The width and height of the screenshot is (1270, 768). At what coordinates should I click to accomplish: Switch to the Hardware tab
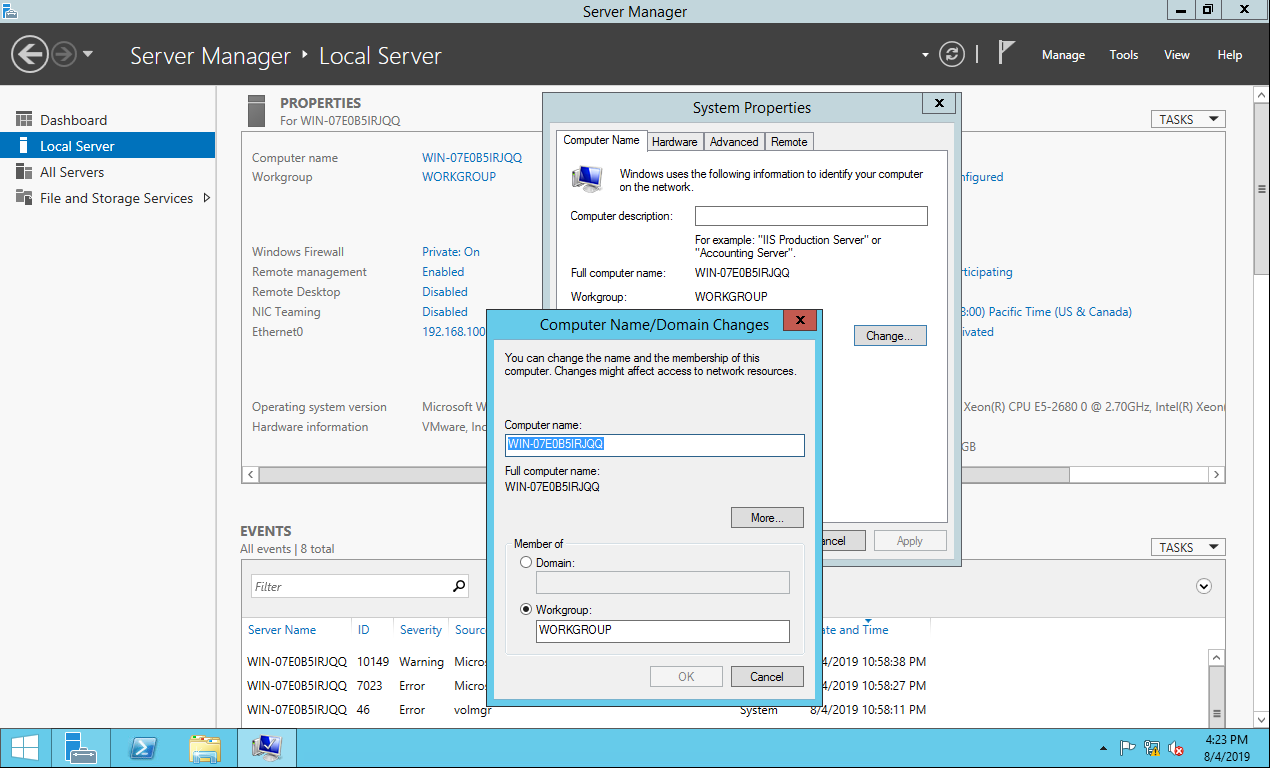click(675, 142)
